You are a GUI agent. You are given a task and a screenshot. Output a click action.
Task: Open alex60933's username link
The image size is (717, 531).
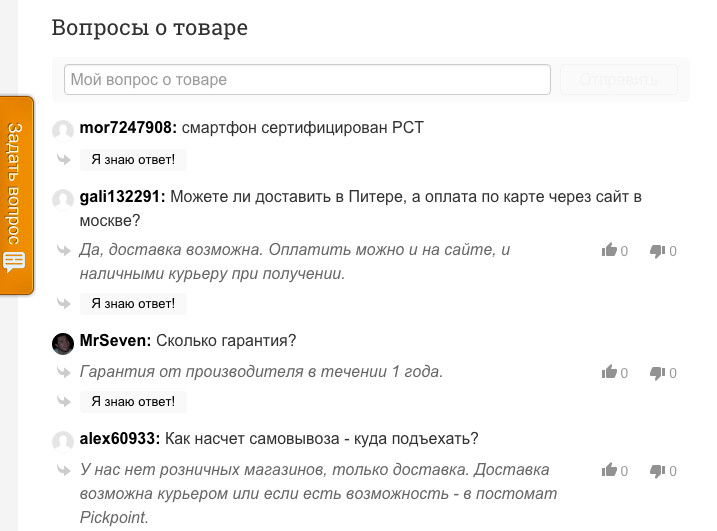[x=119, y=439]
